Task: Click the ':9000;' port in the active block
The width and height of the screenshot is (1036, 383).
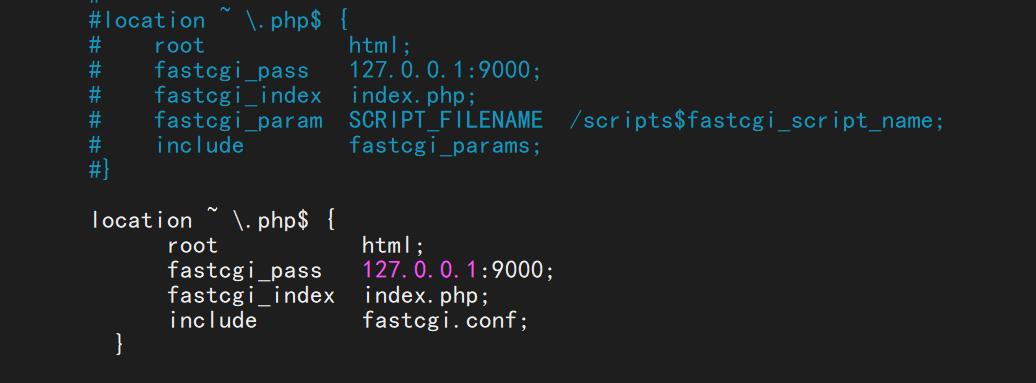Action: tap(516, 270)
